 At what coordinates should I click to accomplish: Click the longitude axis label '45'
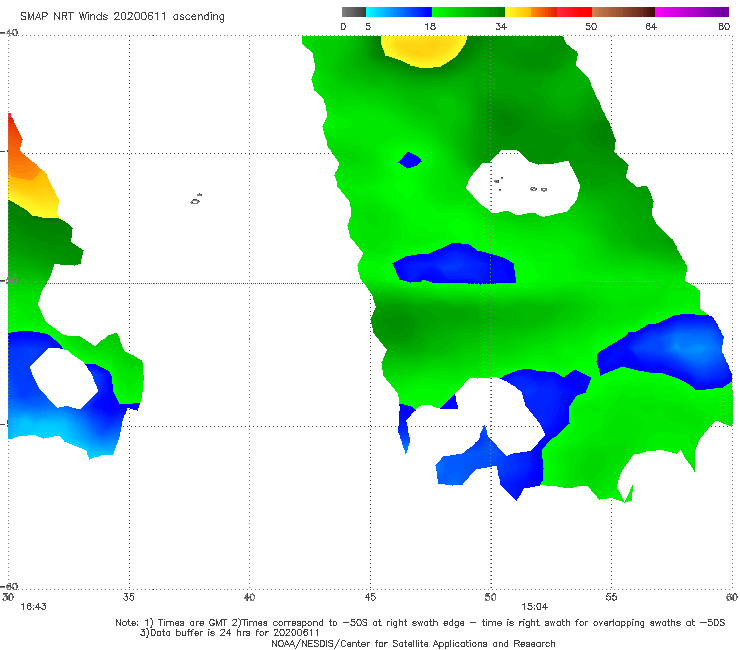tap(370, 597)
